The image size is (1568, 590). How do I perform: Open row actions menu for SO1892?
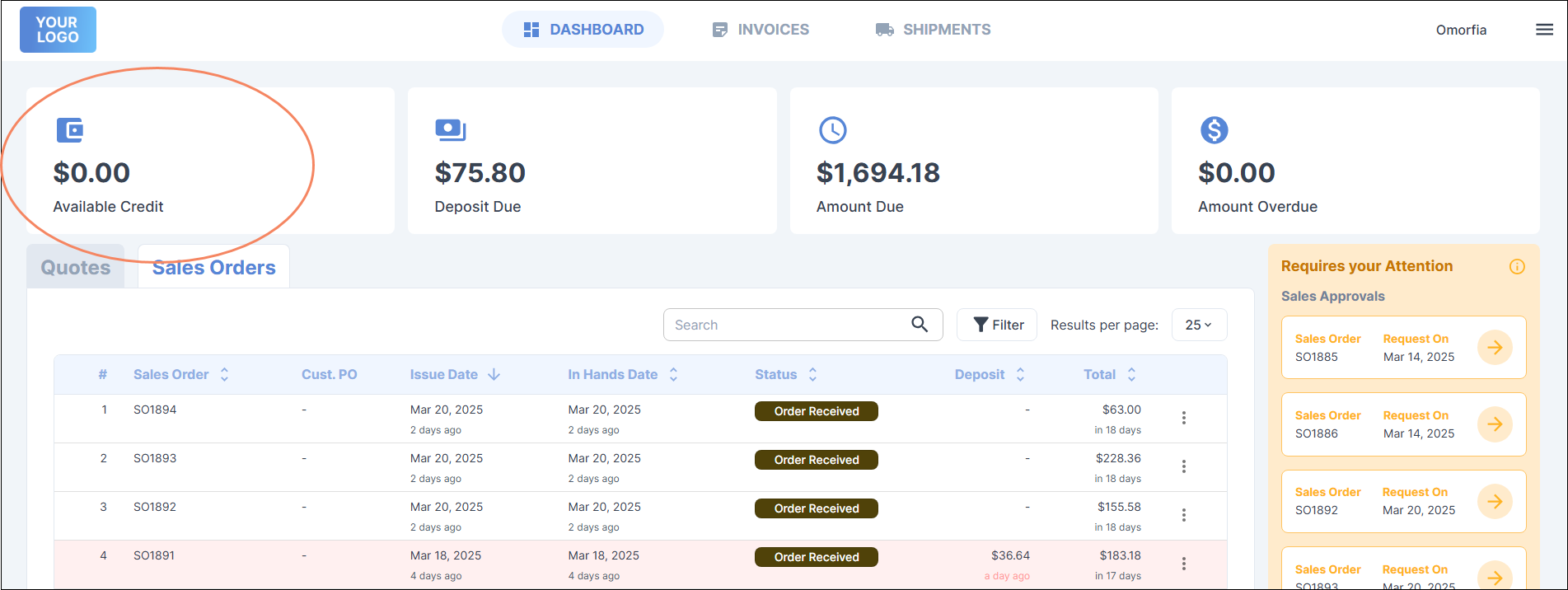click(x=1184, y=515)
